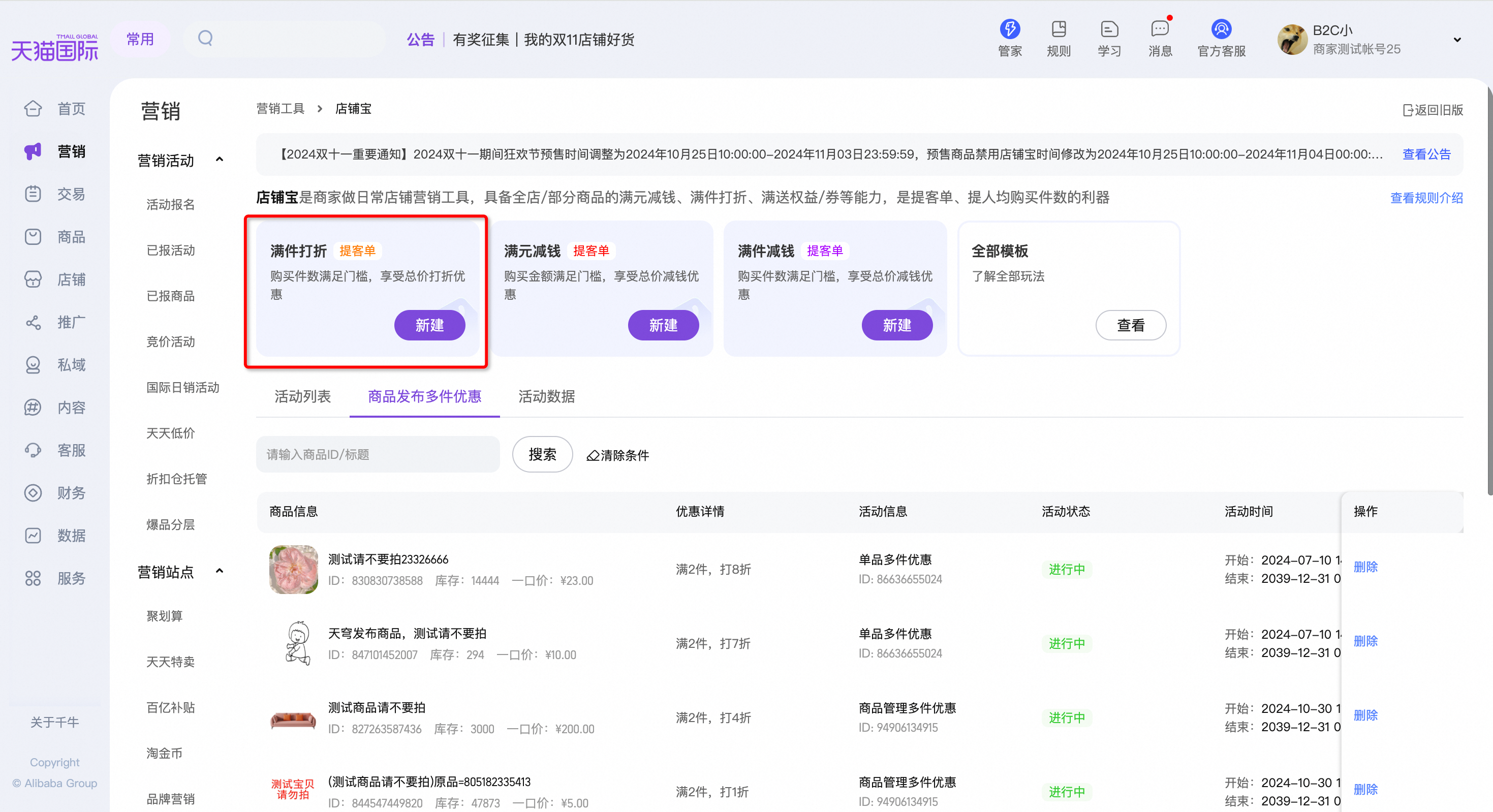Click 查看 on 全部模板 card
The image size is (1493, 812).
1130,325
